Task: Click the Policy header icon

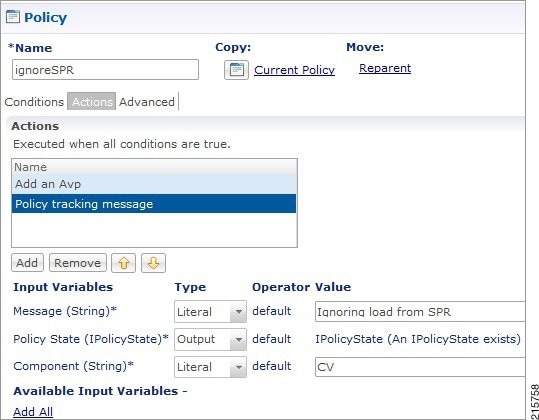Action: point(13,16)
